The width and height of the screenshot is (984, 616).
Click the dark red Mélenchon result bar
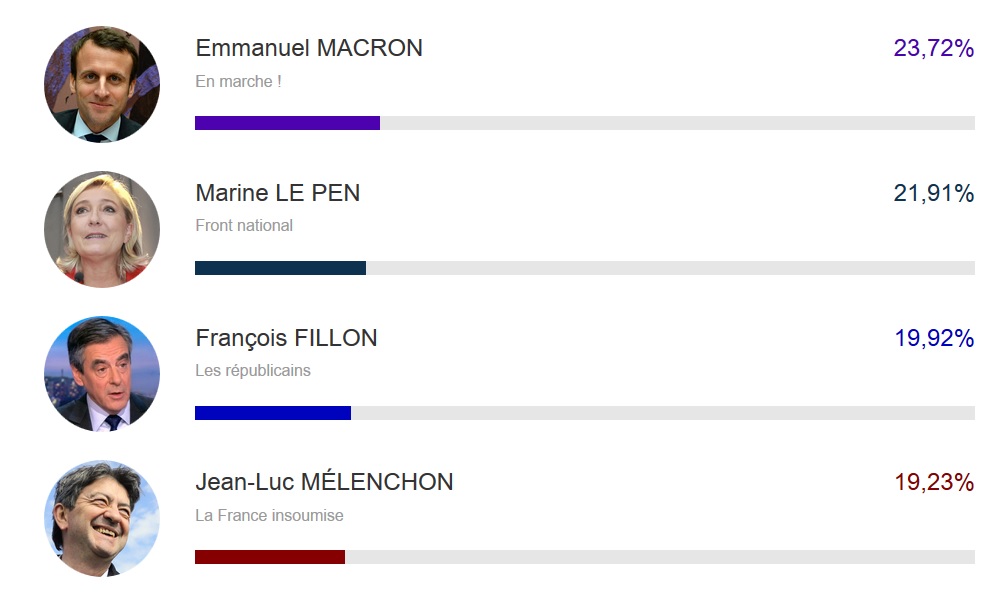tap(270, 557)
